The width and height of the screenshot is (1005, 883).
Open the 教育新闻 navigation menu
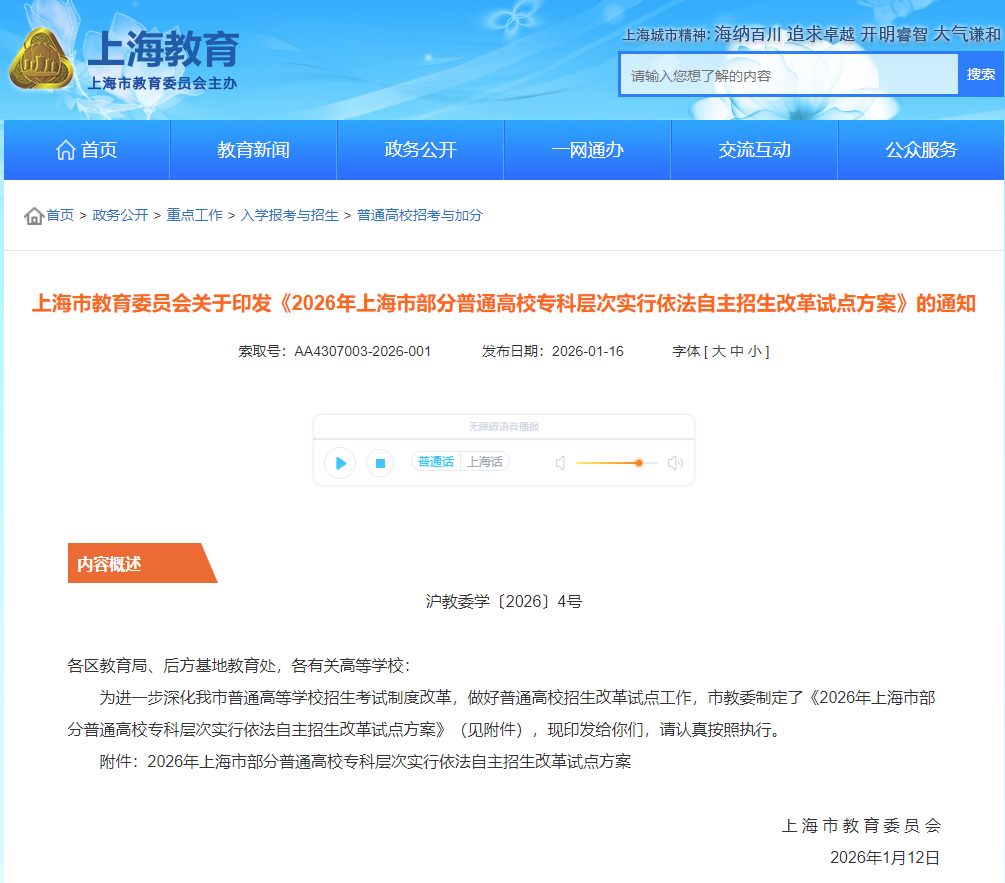click(x=253, y=150)
